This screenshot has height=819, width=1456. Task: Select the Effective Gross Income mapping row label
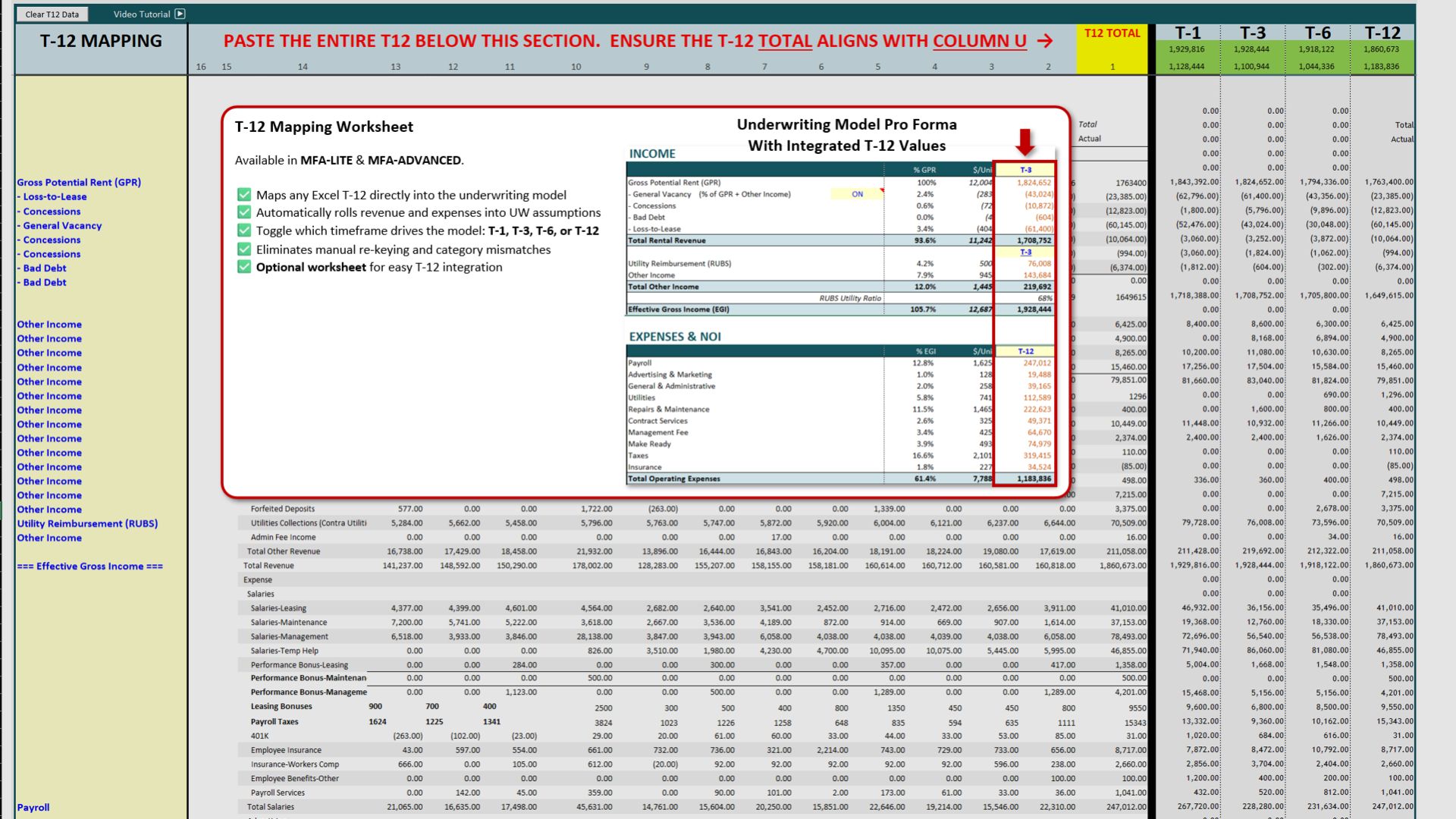89,566
